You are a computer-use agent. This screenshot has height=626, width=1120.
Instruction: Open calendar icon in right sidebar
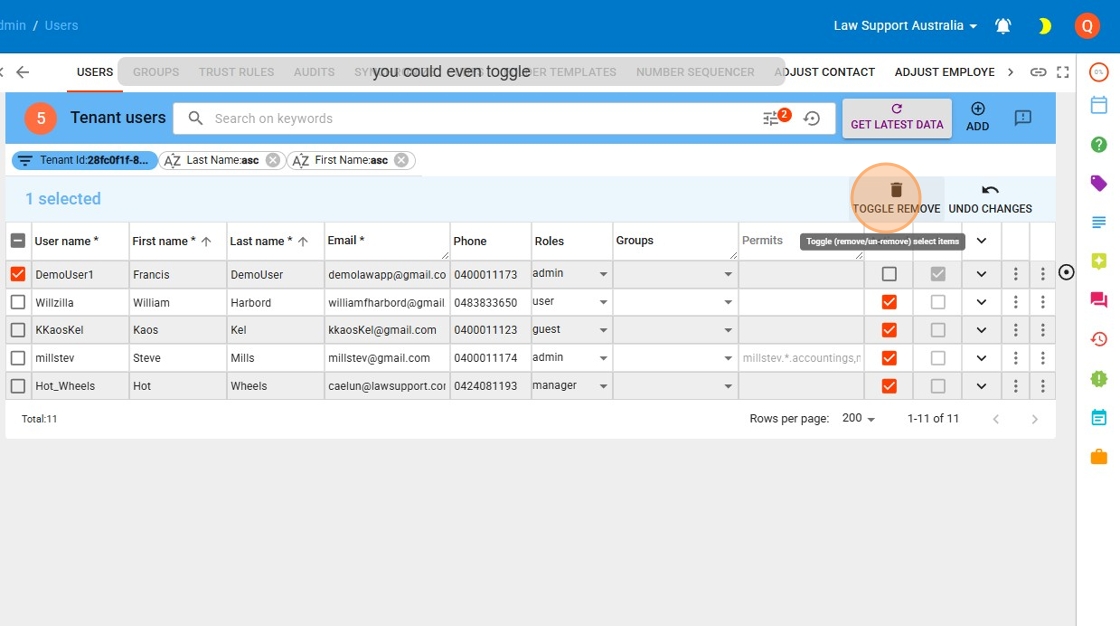pyautogui.click(x=1099, y=105)
